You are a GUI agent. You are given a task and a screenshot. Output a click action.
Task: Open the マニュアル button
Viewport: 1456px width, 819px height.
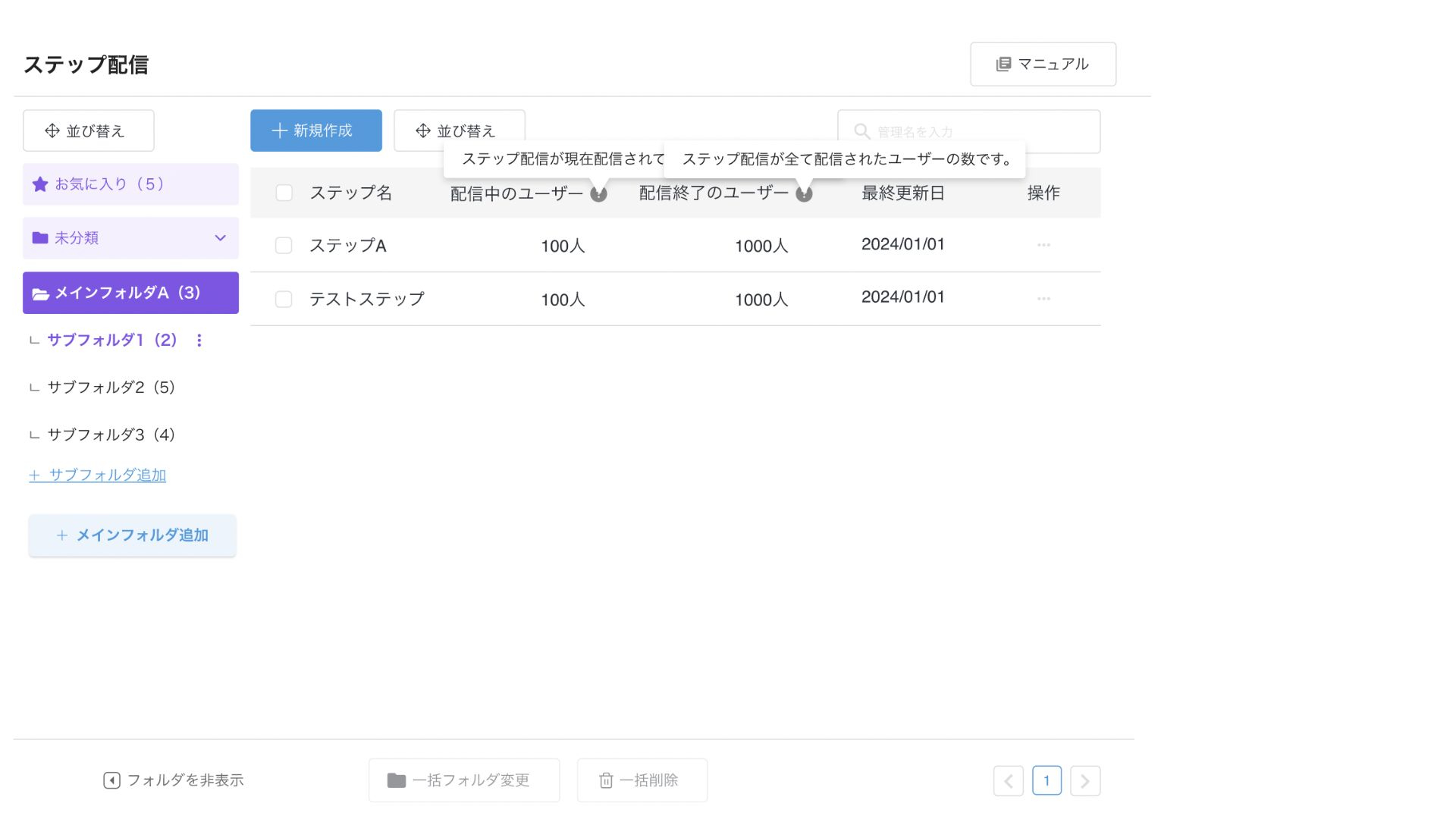click(x=1043, y=64)
